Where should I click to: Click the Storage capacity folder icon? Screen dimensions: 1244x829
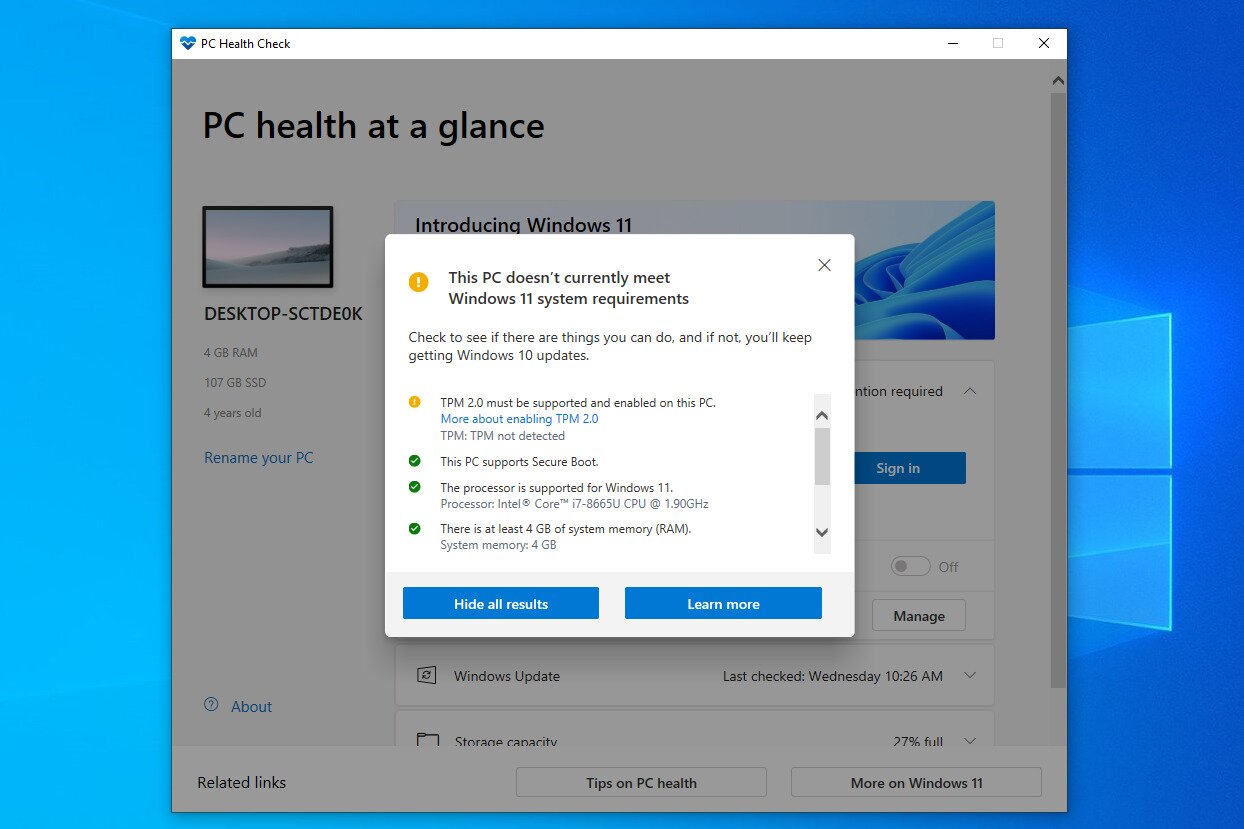click(x=427, y=741)
